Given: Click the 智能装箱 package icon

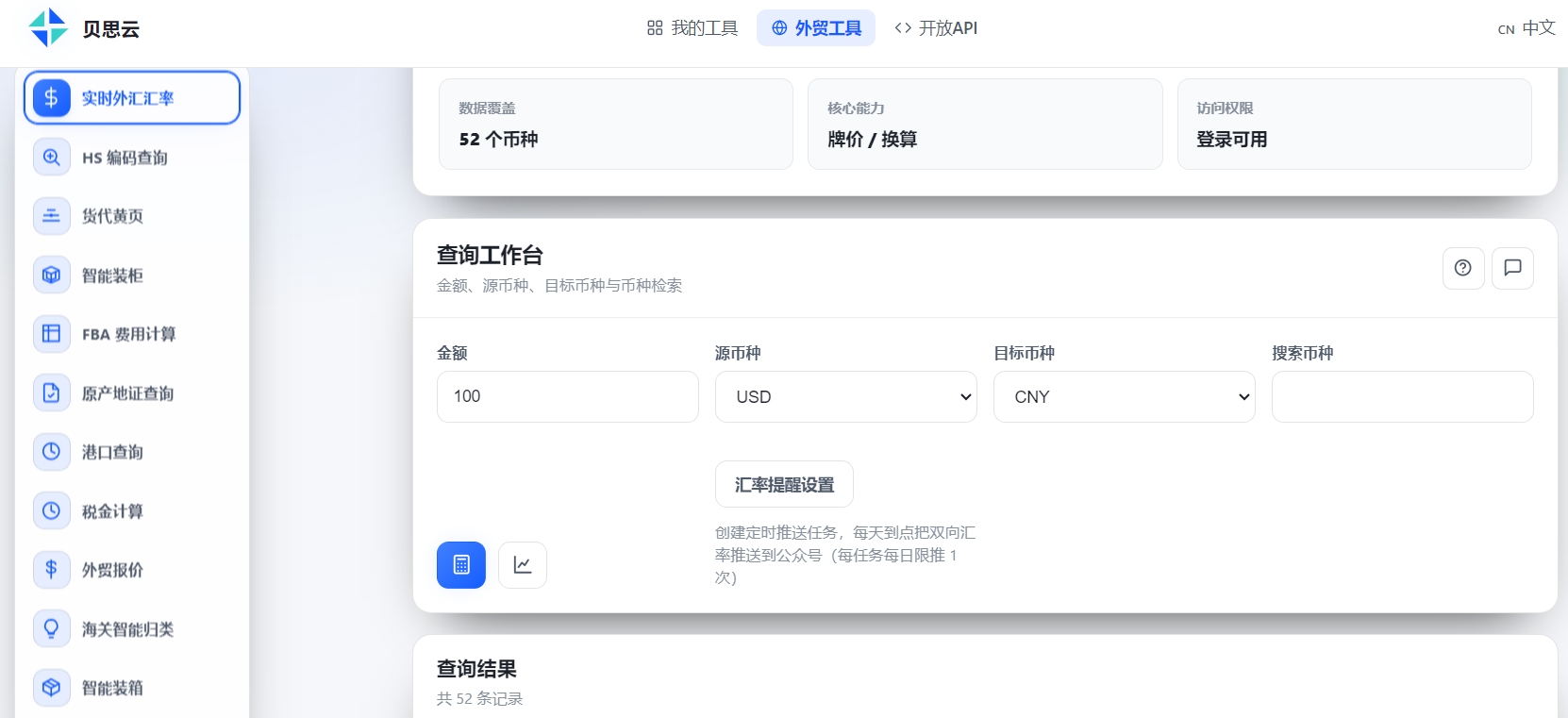Looking at the screenshot, I should (x=52, y=687).
